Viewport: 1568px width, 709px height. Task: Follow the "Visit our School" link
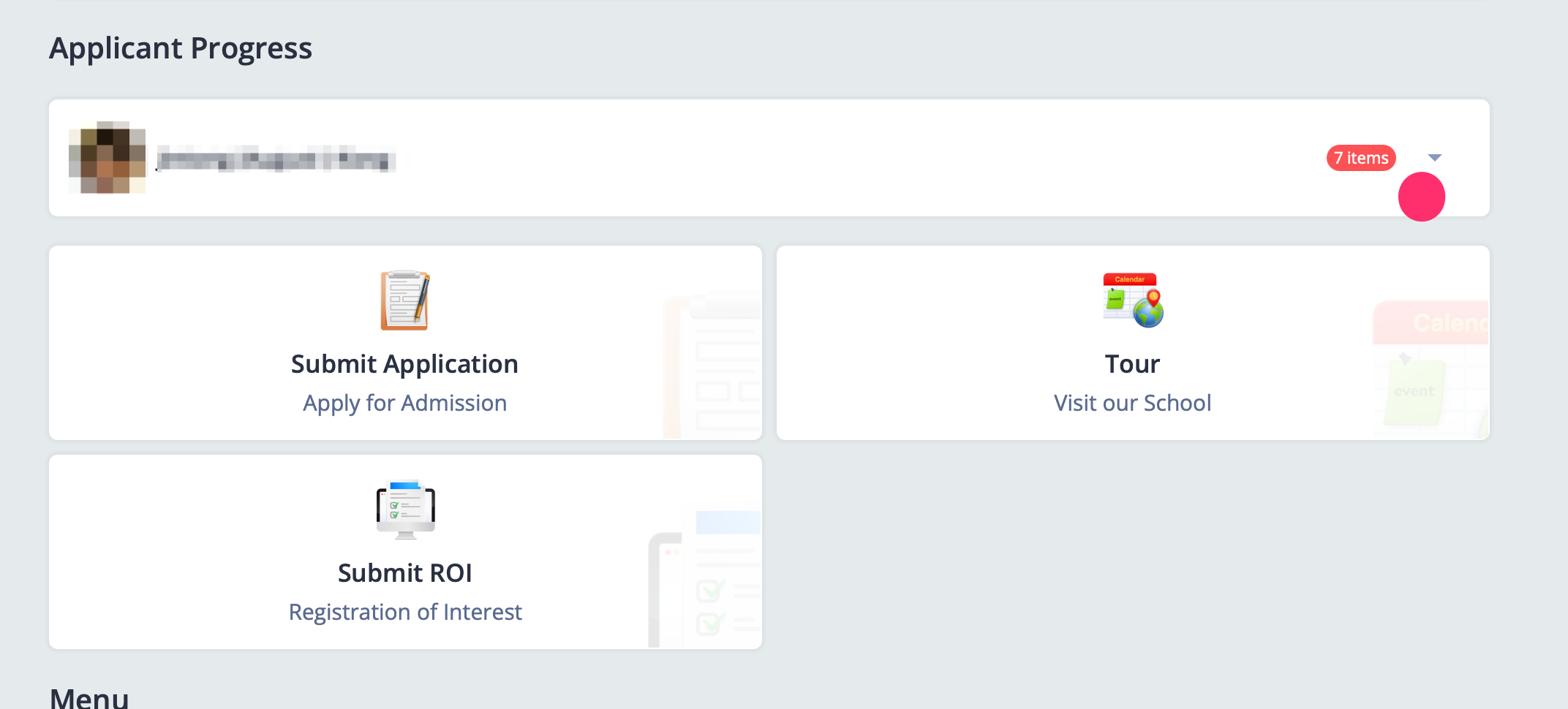pos(1132,403)
